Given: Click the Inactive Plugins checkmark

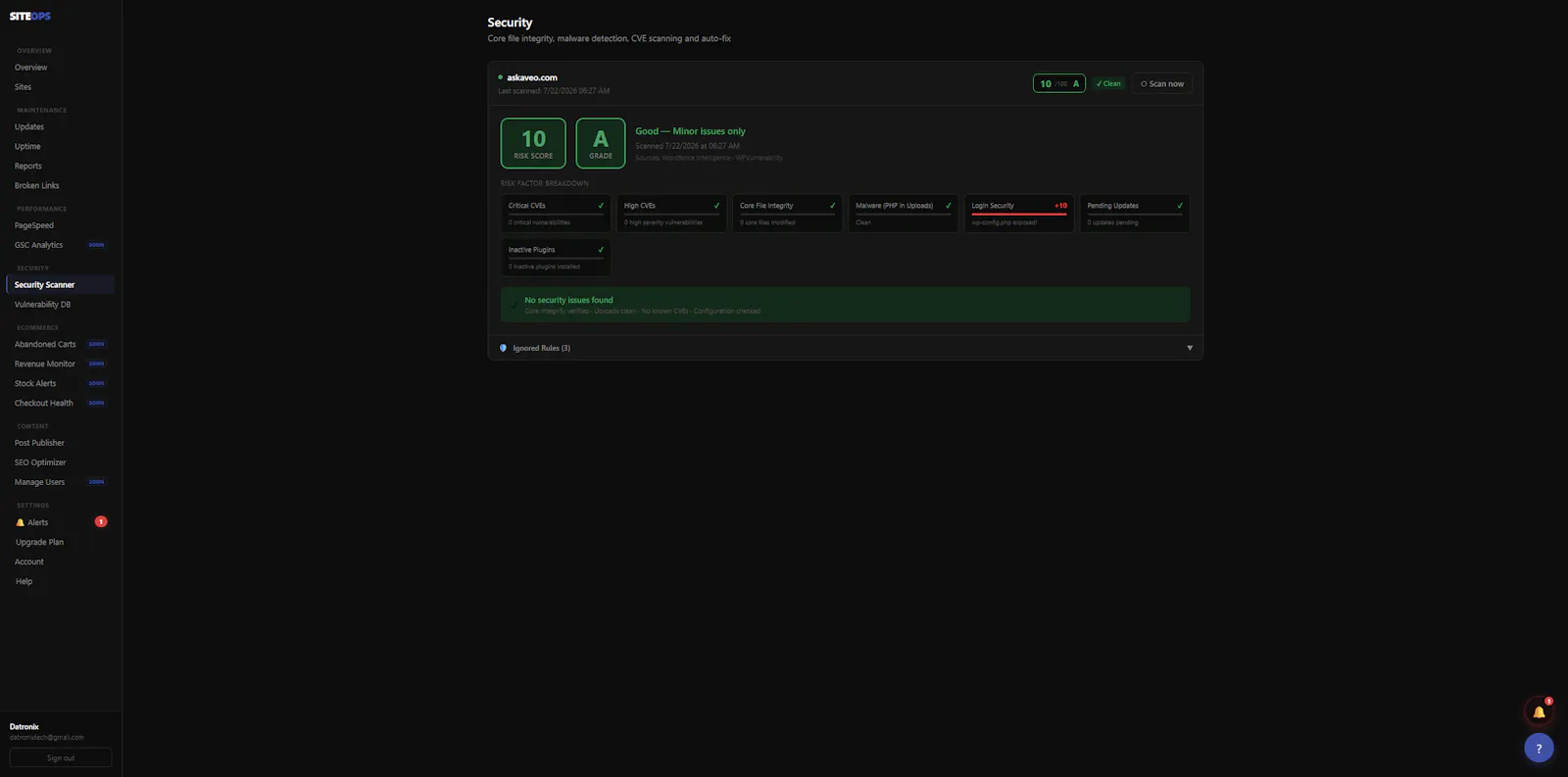Looking at the screenshot, I should pyautogui.click(x=601, y=250).
